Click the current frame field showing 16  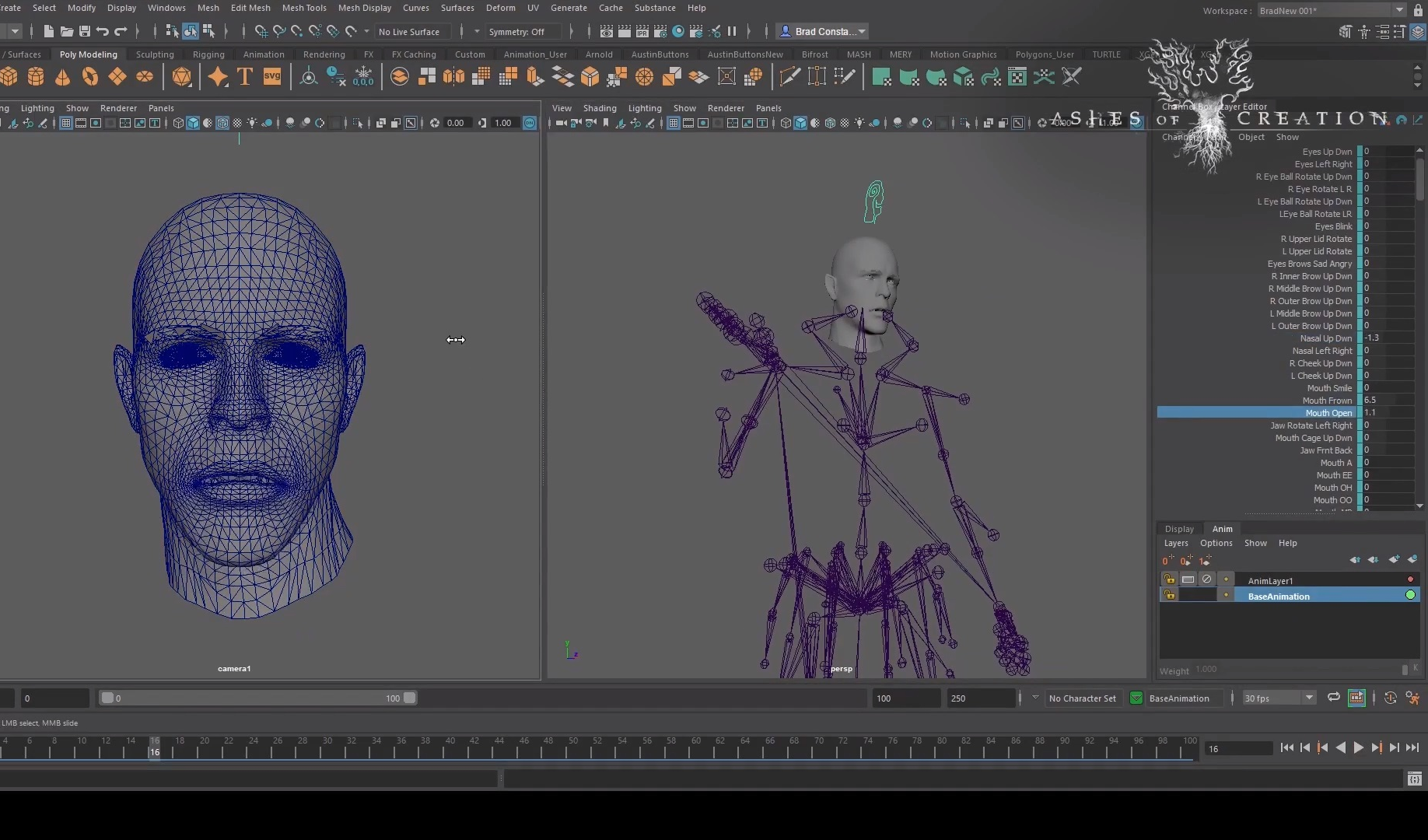(1237, 748)
